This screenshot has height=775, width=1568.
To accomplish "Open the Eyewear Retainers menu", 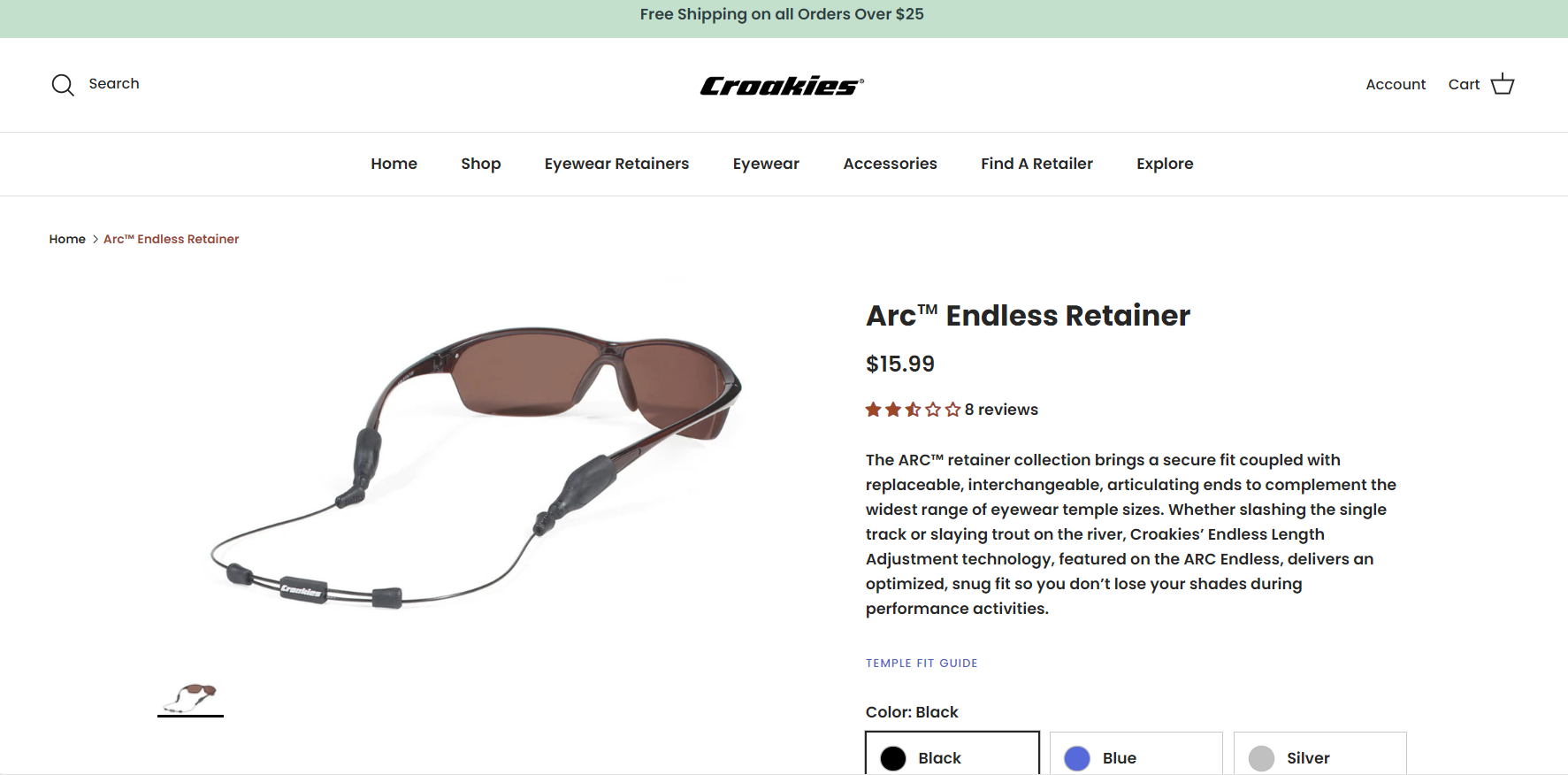I will pyautogui.click(x=616, y=164).
